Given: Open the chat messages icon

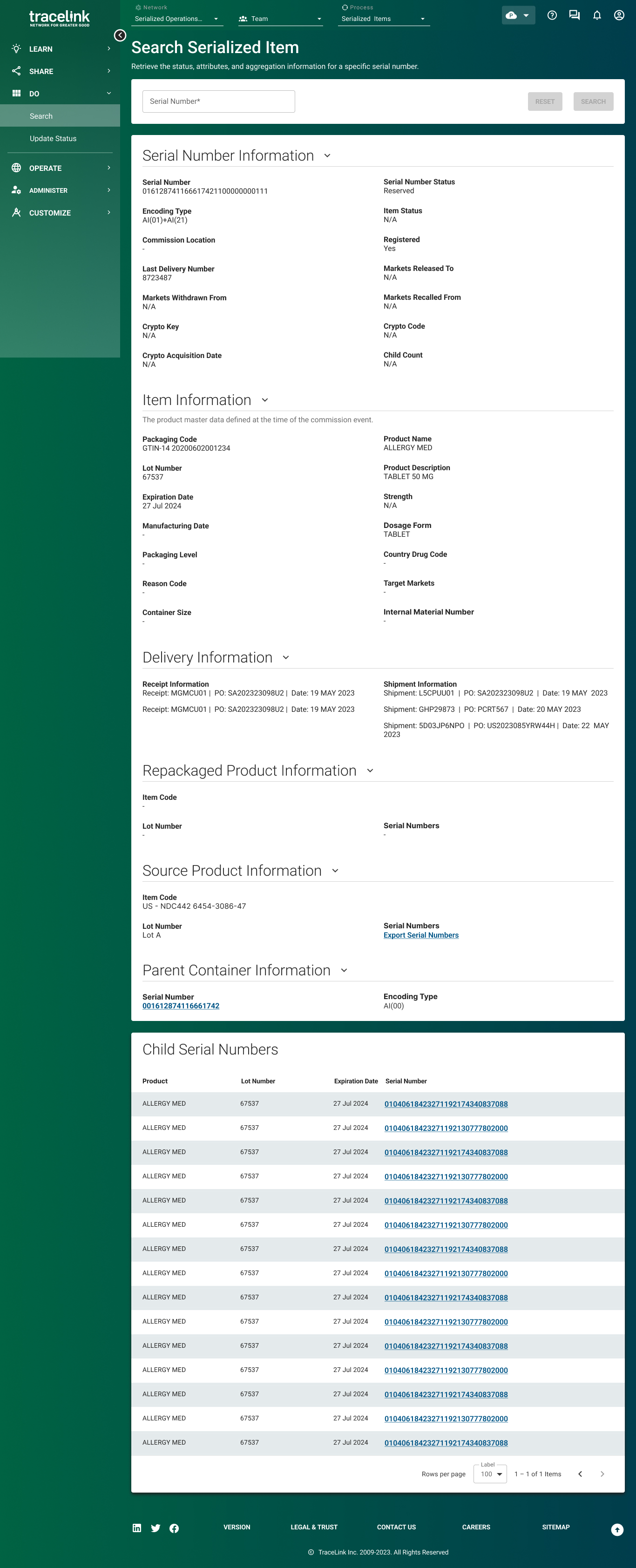Looking at the screenshot, I should tap(574, 15).
